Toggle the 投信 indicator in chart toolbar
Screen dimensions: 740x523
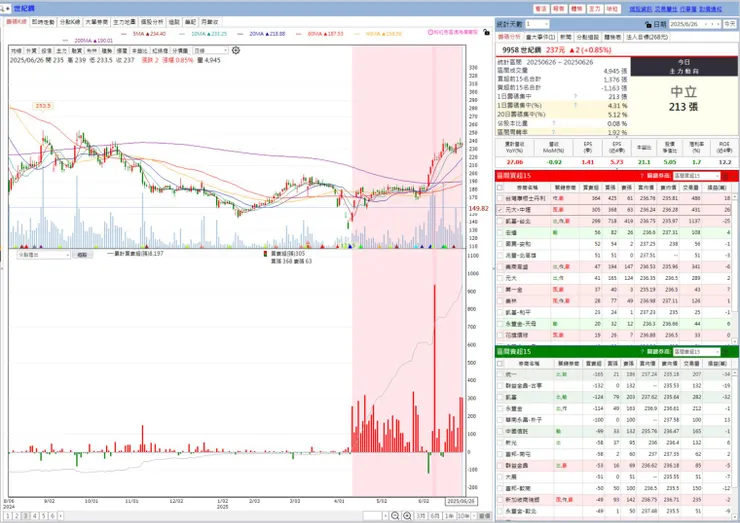[46, 51]
